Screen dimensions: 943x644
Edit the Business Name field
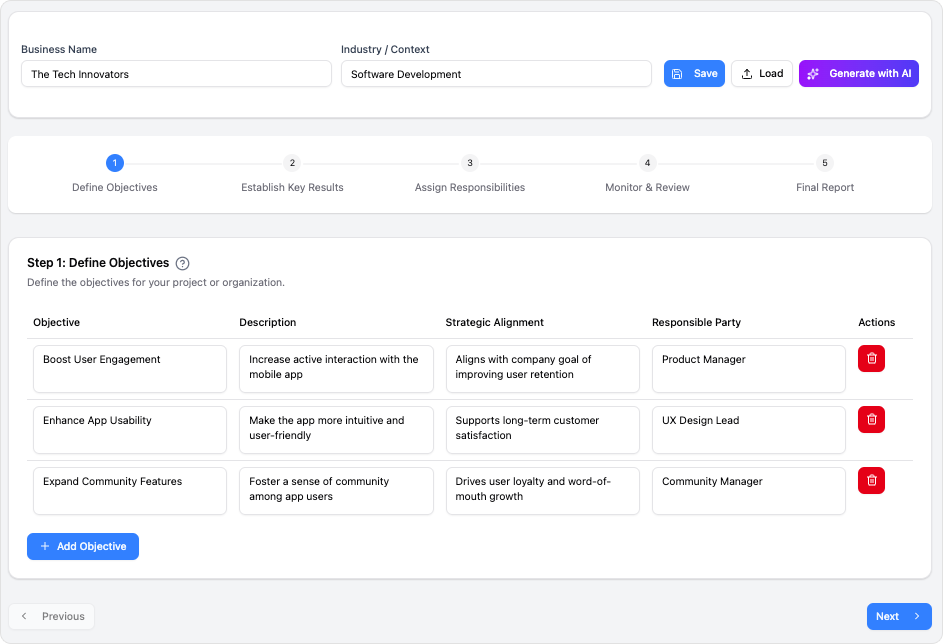[x=176, y=74]
